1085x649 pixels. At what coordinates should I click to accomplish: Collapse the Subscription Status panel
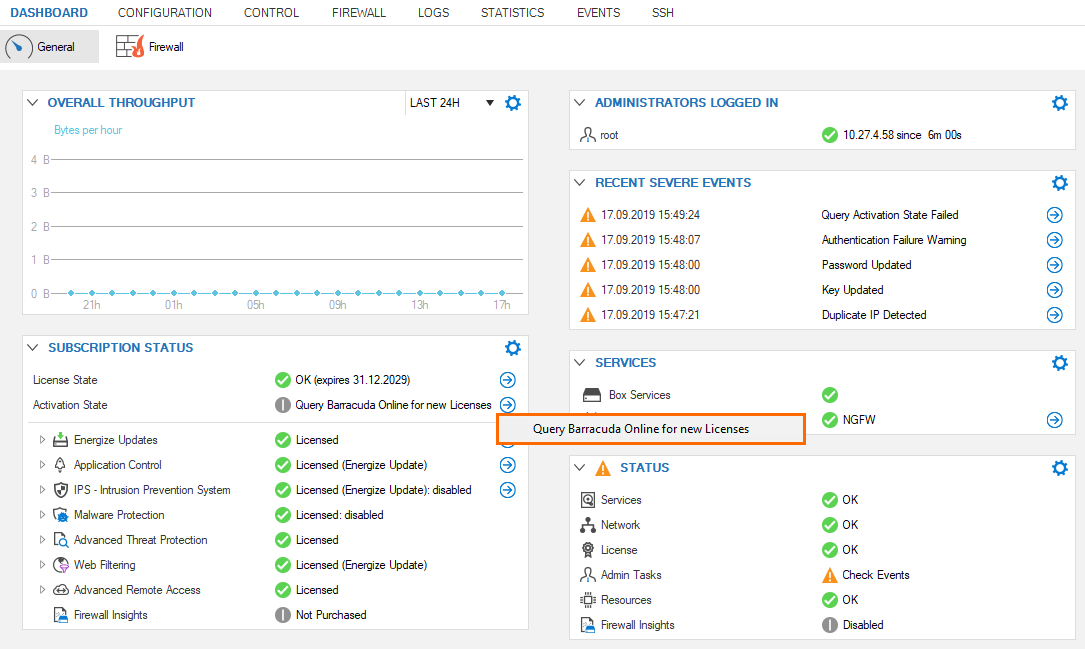tap(33, 348)
